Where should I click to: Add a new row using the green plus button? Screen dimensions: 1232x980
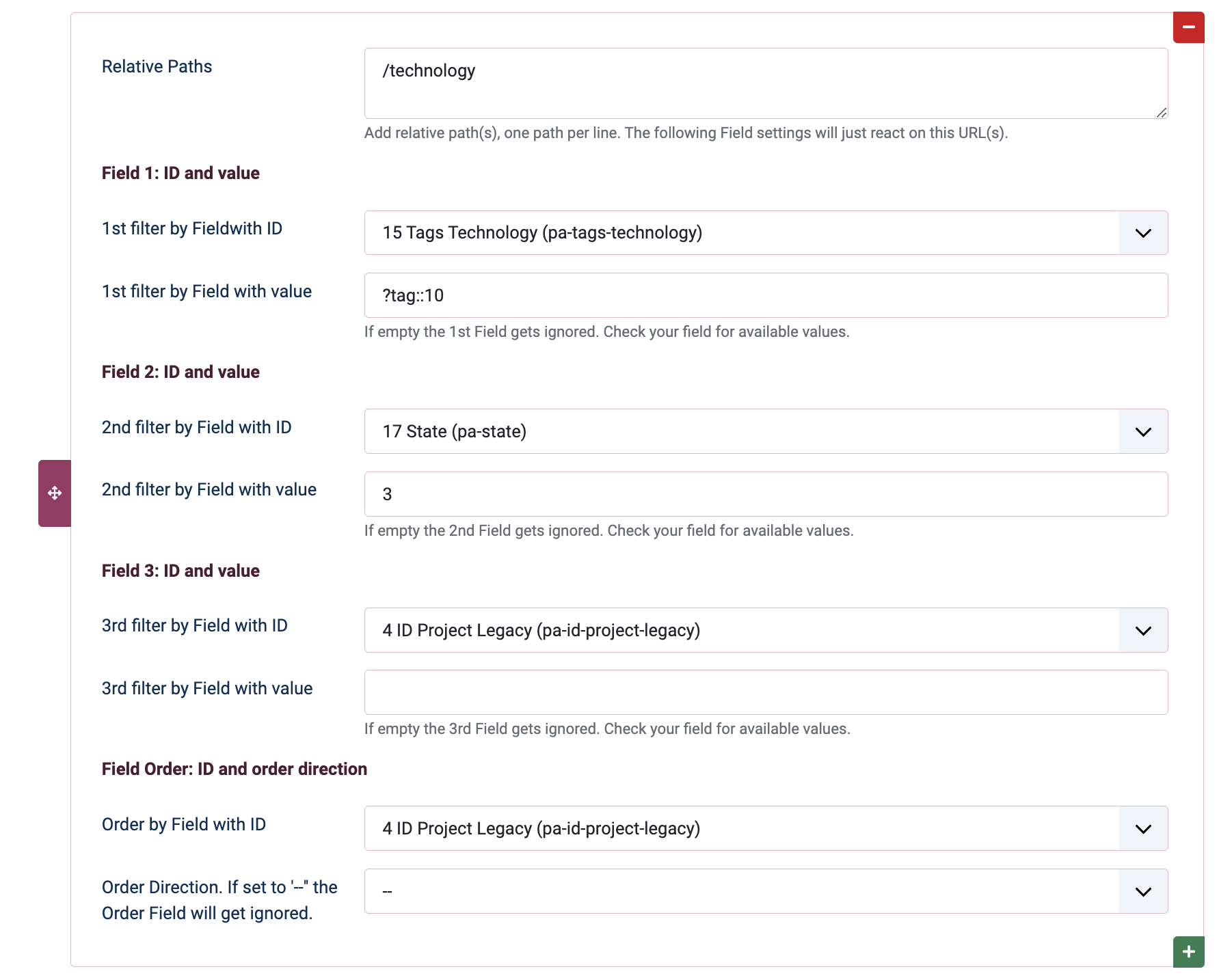1188,951
